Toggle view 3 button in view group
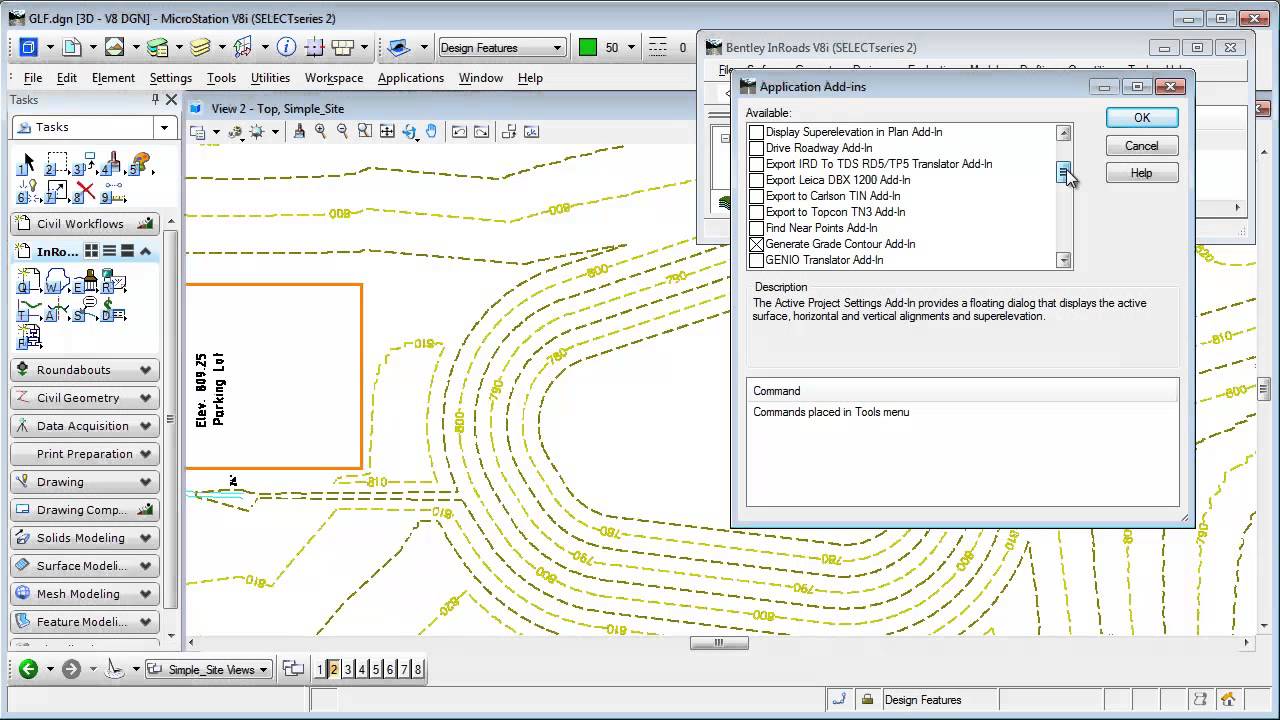 coord(348,669)
